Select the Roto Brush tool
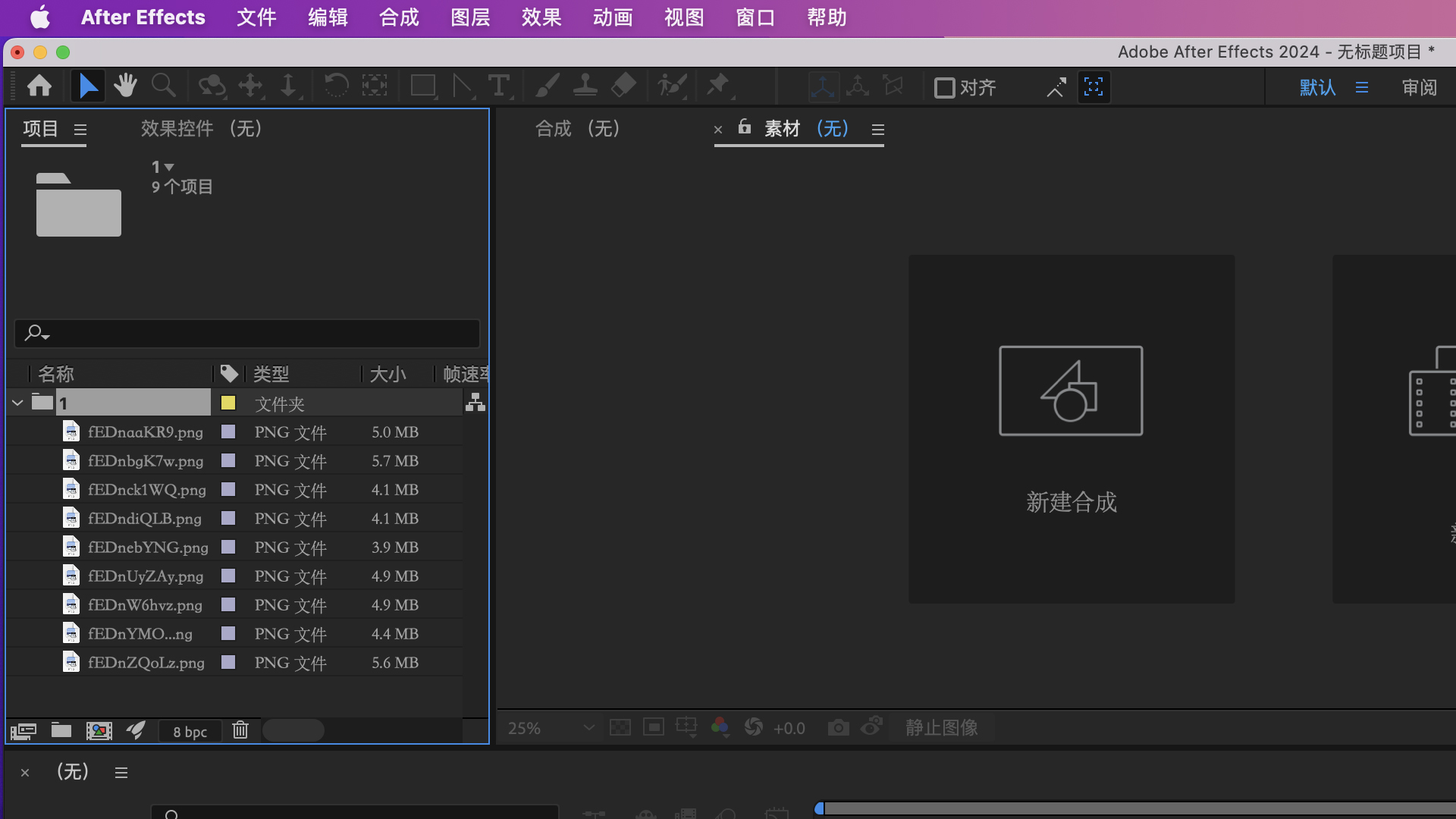Screen dimensions: 1456x819 pyautogui.click(x=673, y=86)
